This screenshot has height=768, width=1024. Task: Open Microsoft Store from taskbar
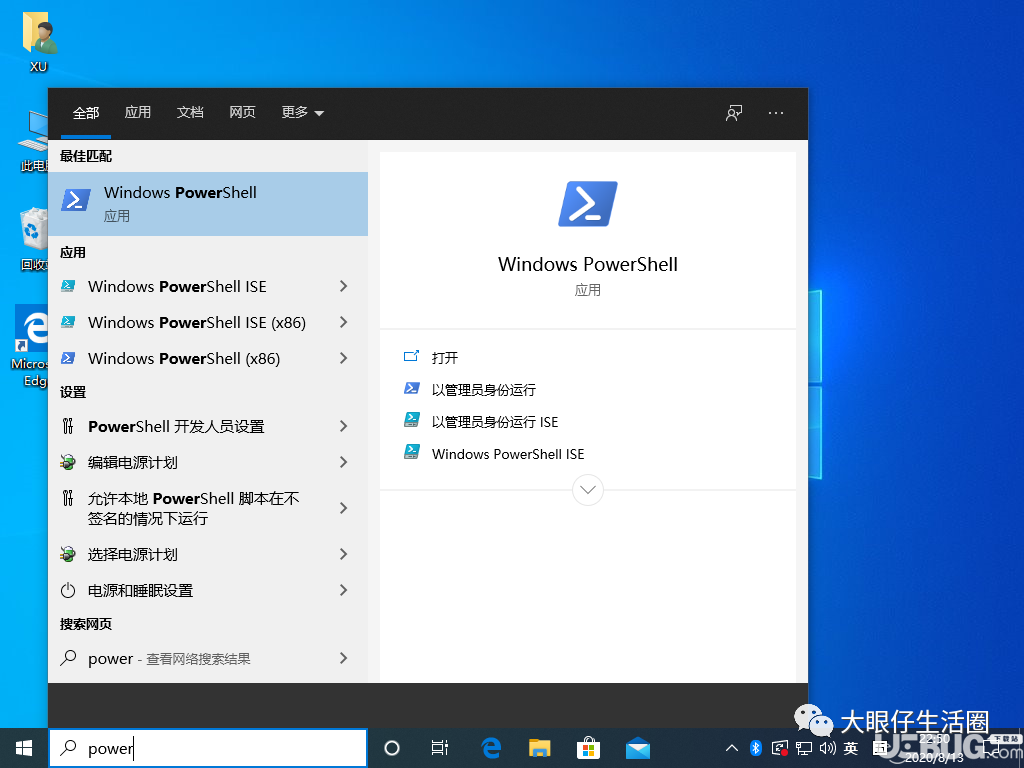[588, 748]
